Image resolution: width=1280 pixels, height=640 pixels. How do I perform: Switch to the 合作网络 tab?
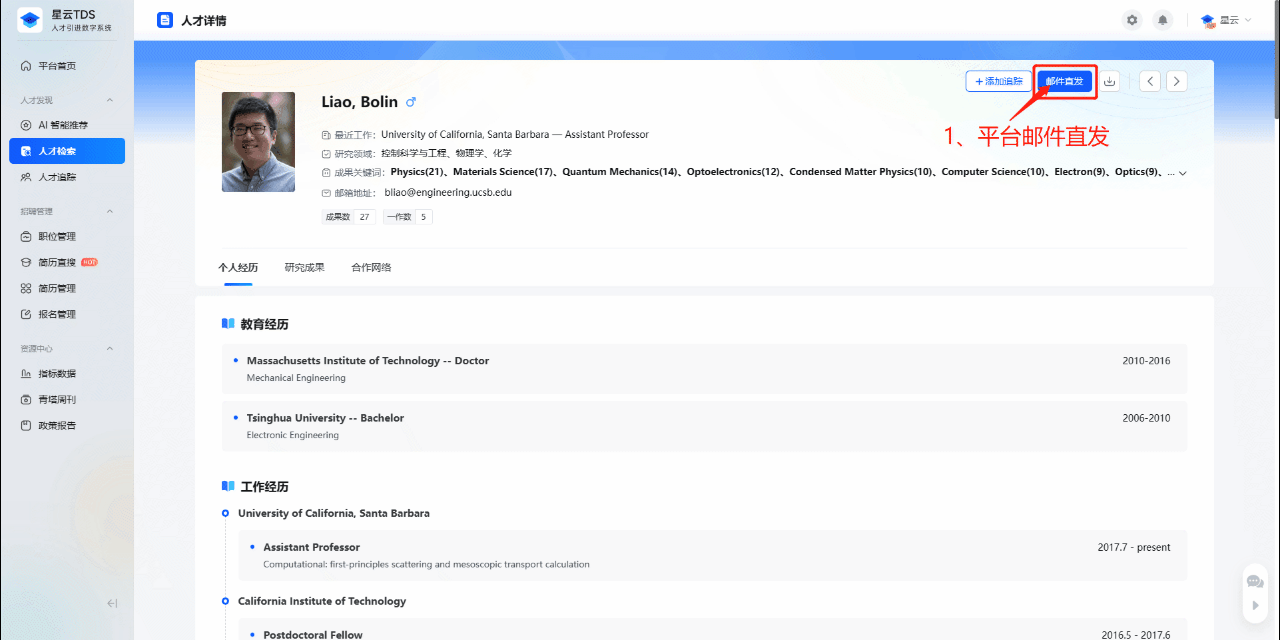point(371,268)
